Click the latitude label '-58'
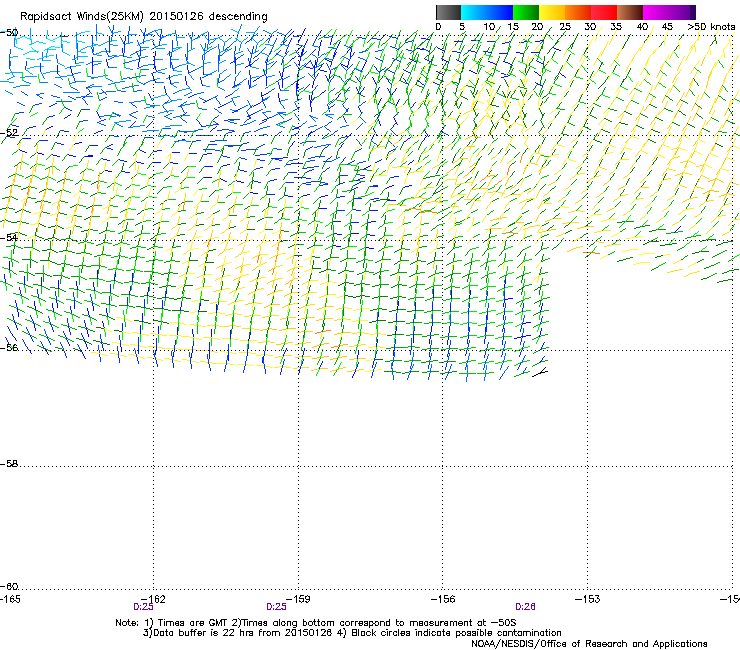 coord(9,464)
